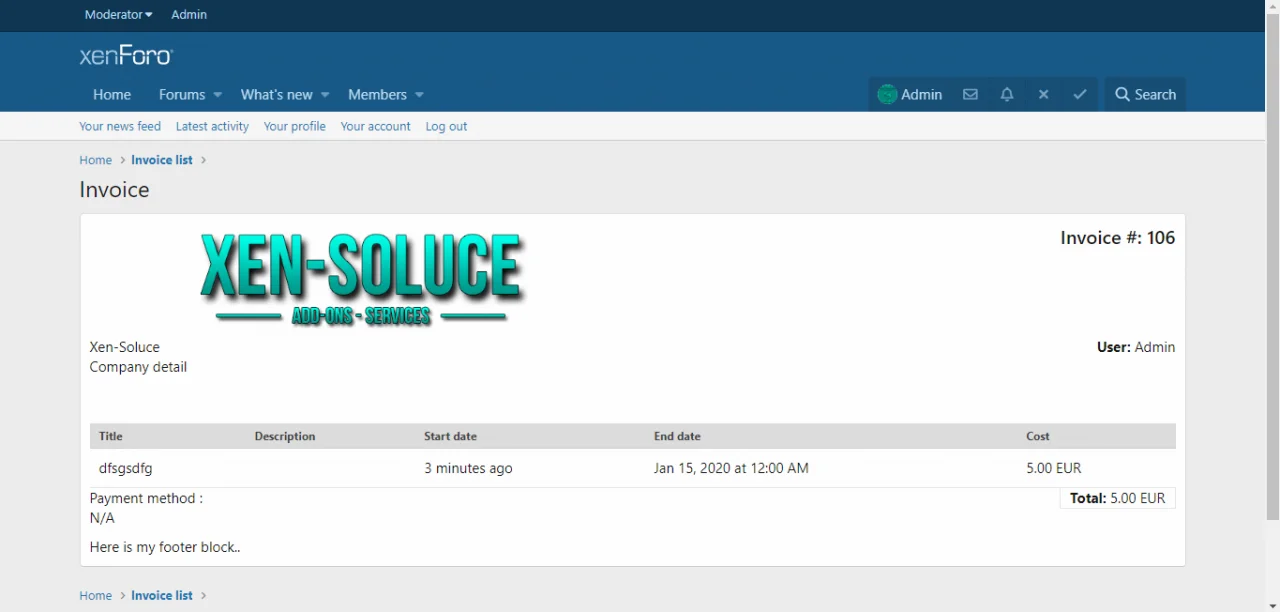Viewport: 1280px width, 612px height.
Task: Expand the Moderator dropdown in top bar
Action: 118,15
